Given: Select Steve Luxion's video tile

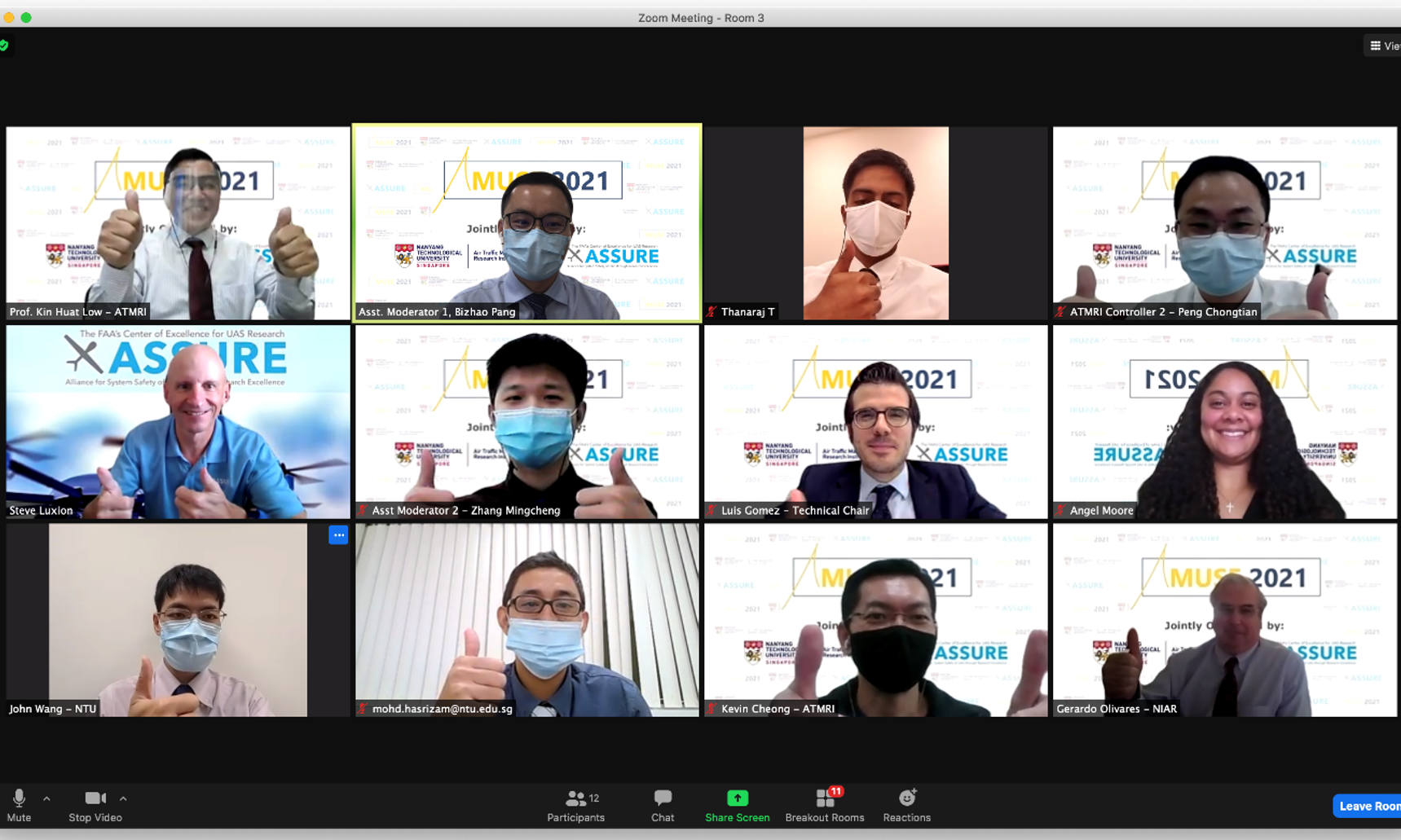Looking at the screenshot, I should [178, 421].
